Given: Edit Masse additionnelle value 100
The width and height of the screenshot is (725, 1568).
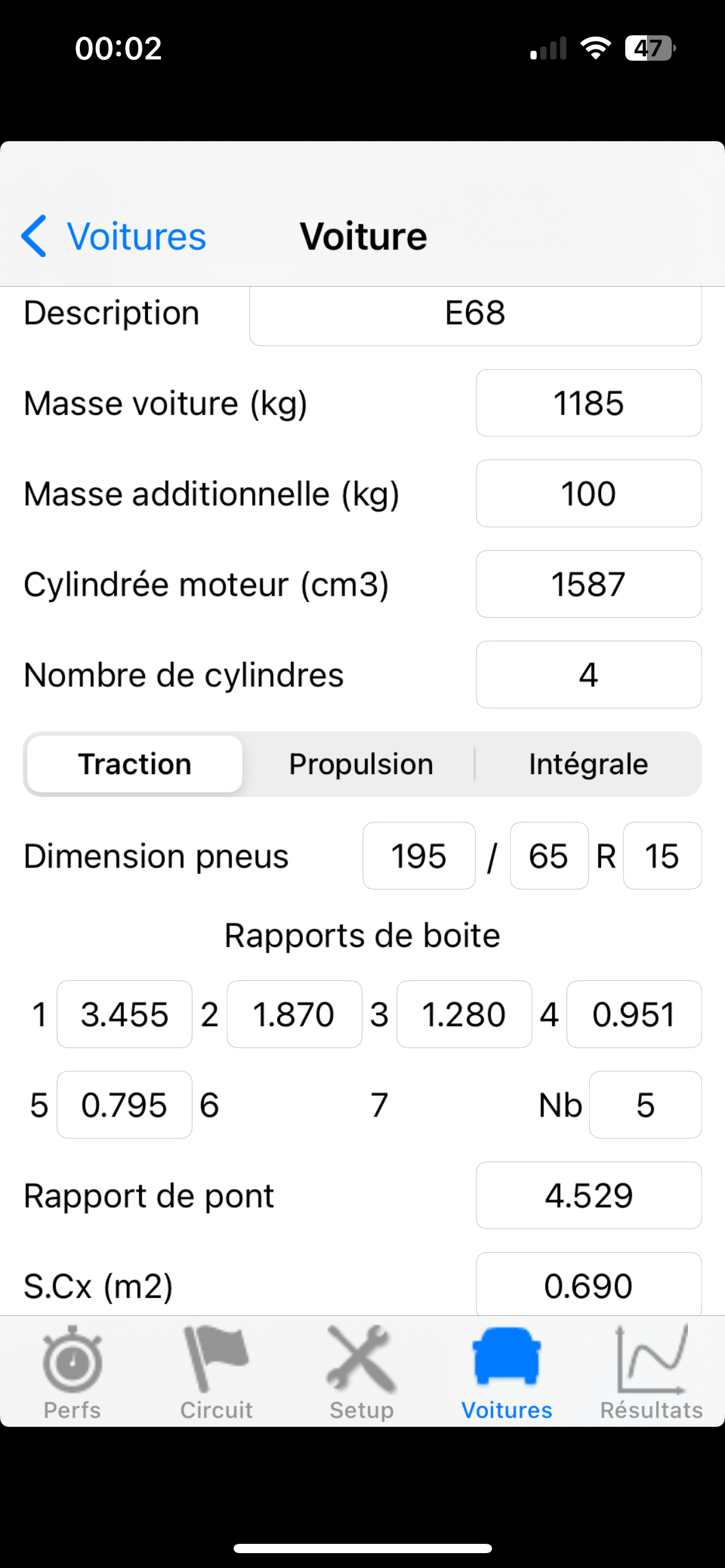Looking at the screenshot, I should tap(589, 494).
